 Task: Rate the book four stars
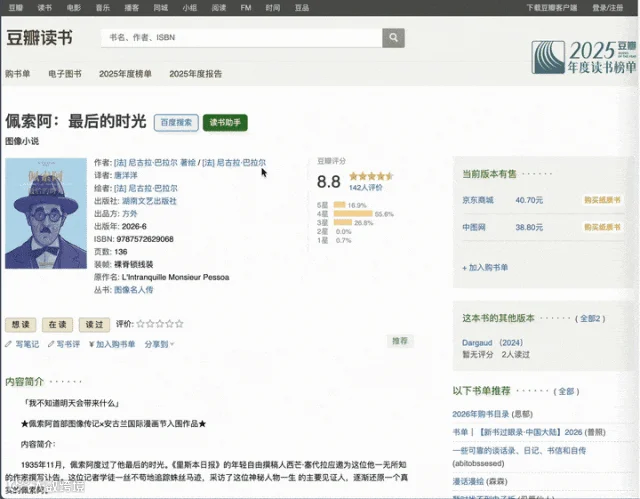pyautogui.click(x=169, y=324)
